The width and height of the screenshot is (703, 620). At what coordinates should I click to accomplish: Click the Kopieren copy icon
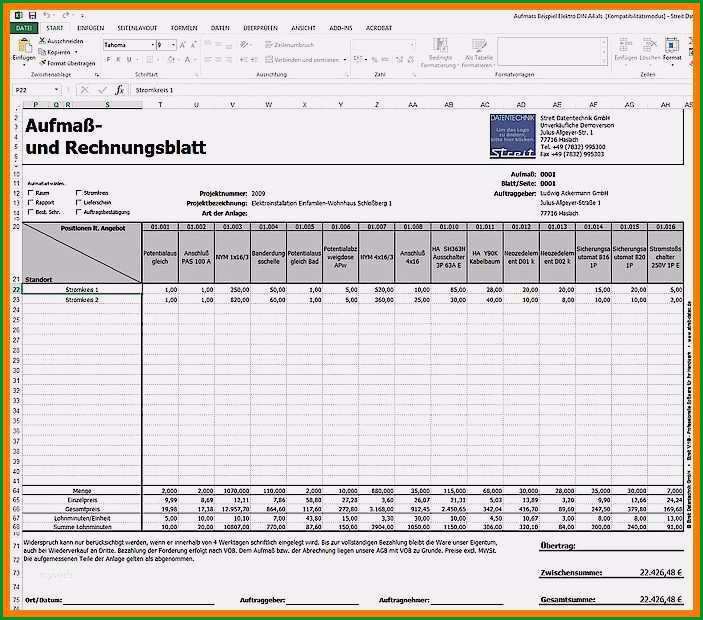(x=42, y=52)
